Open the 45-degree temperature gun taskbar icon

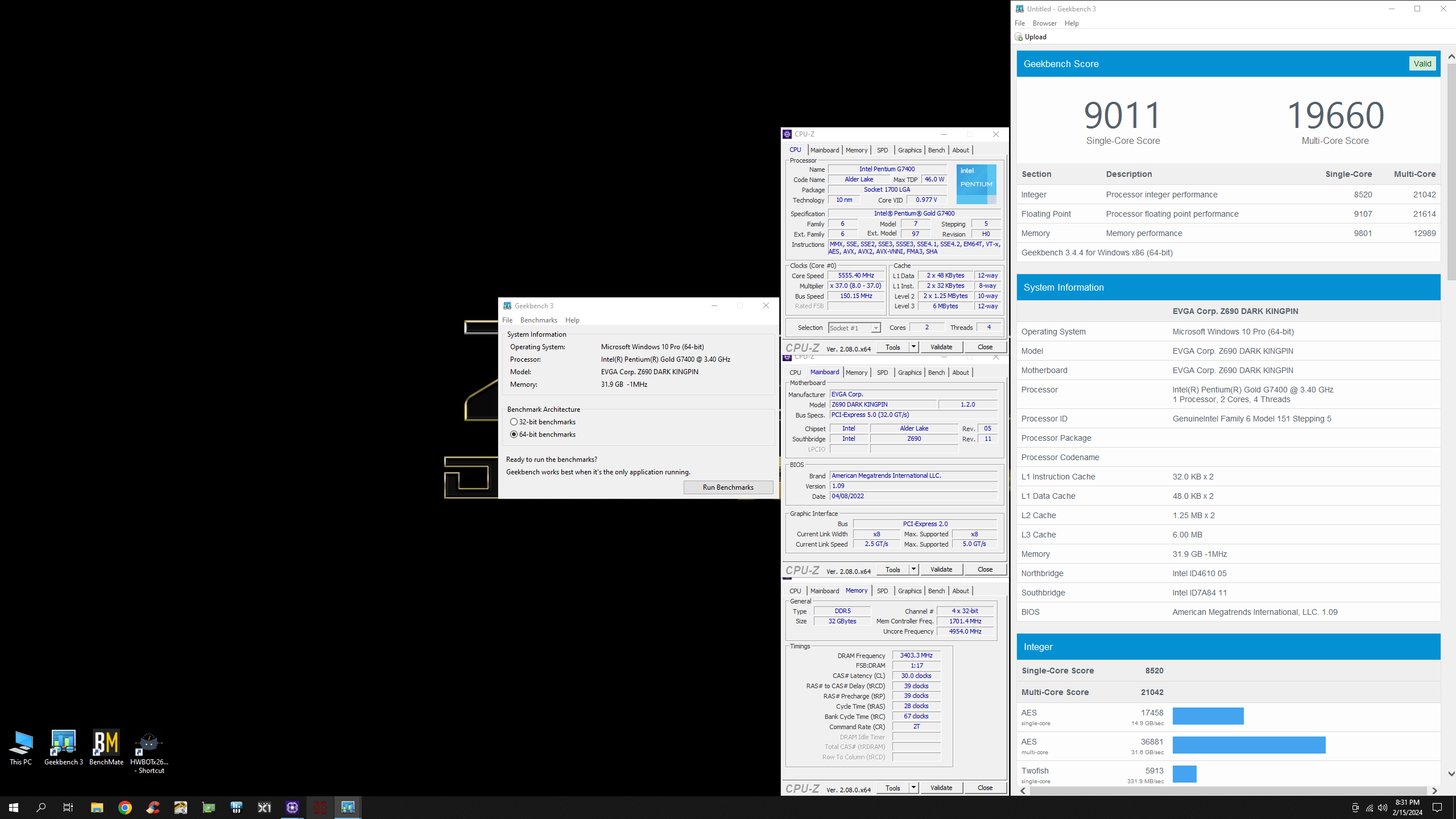click(181, 807)
